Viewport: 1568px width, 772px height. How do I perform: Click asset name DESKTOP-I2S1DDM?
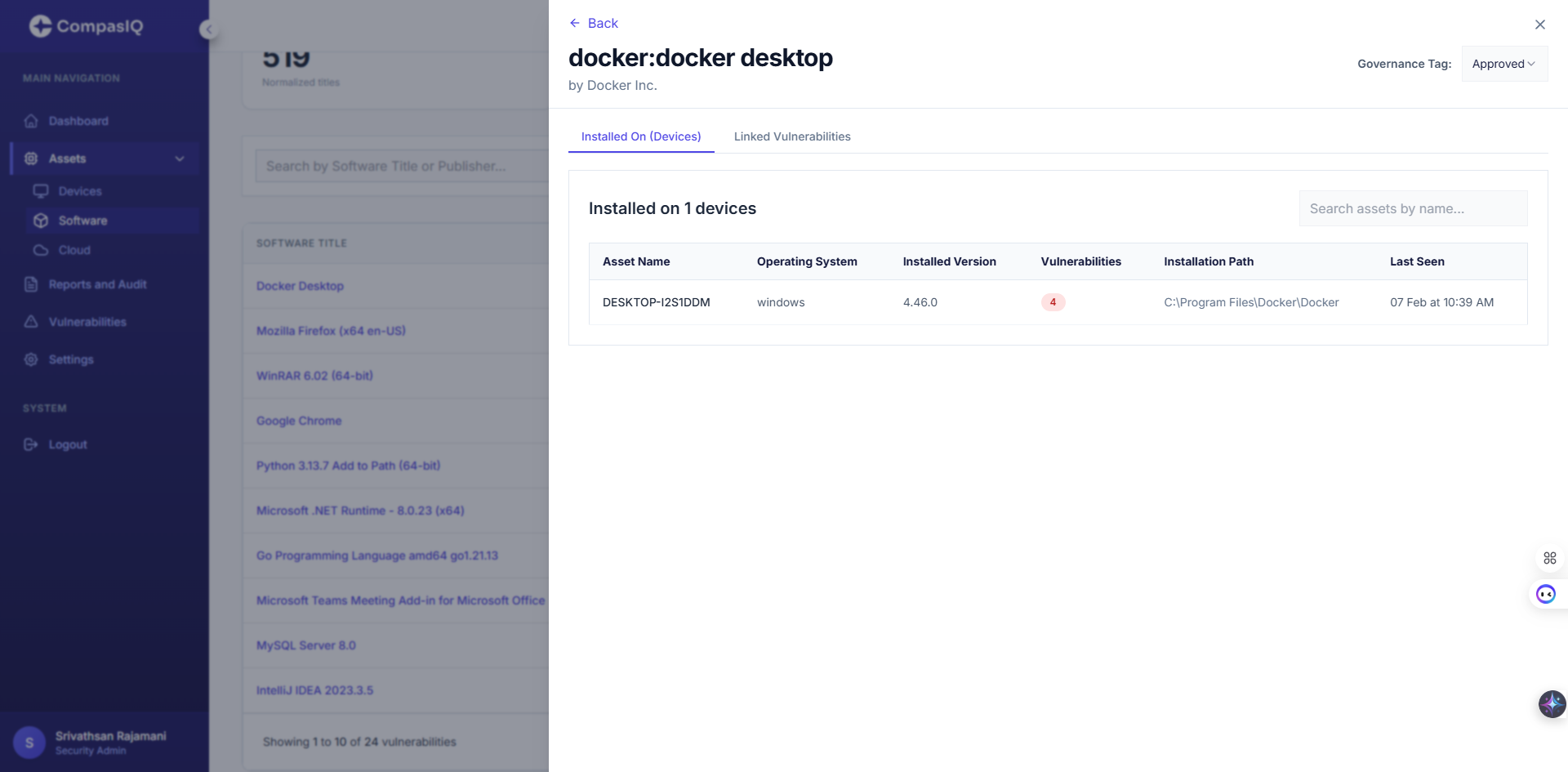657,302
